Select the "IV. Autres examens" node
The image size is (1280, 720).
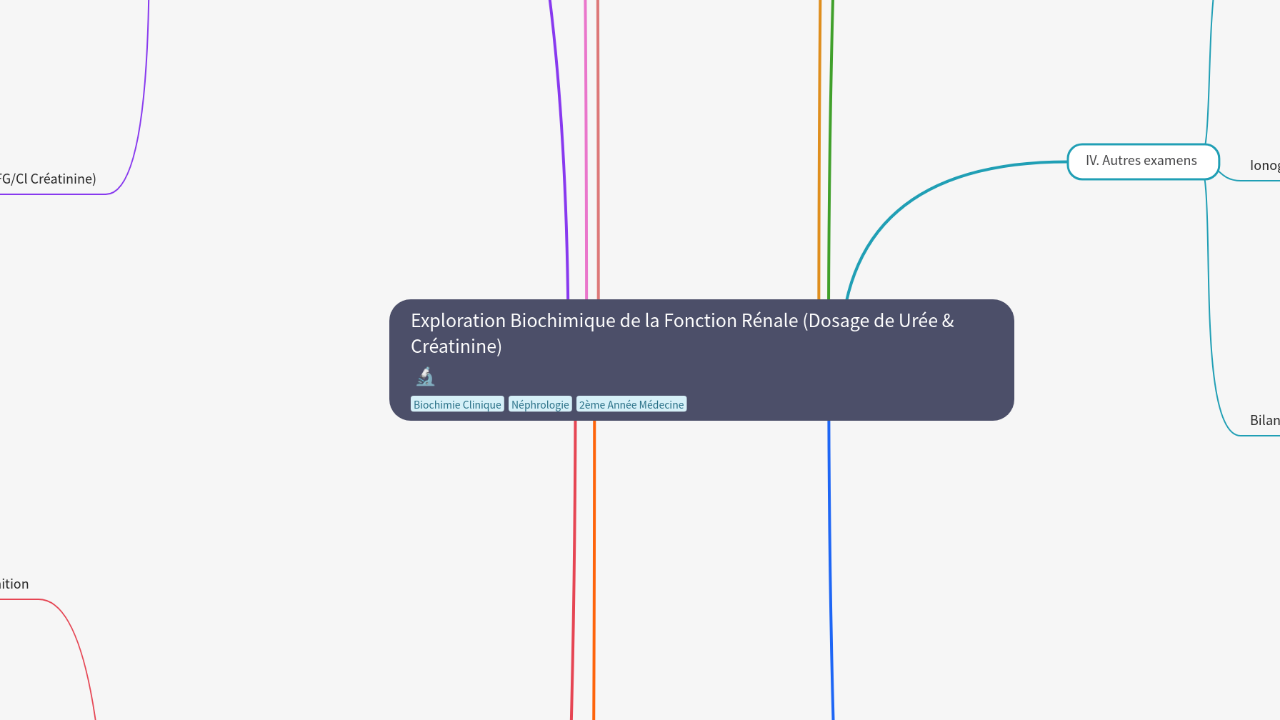click(1142, 160)
